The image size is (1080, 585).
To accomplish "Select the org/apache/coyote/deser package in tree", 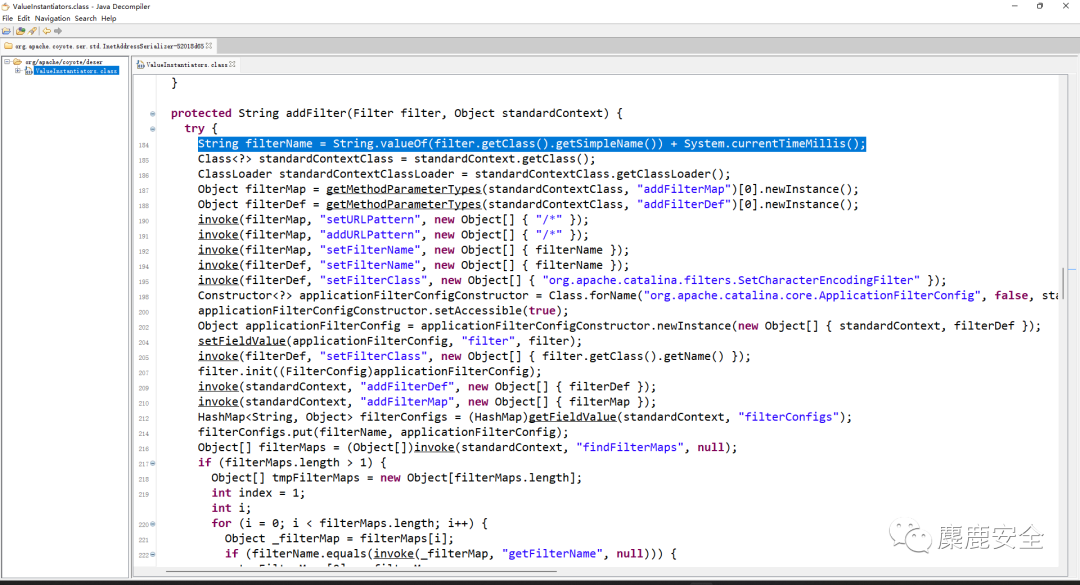I will pos(64,62).
